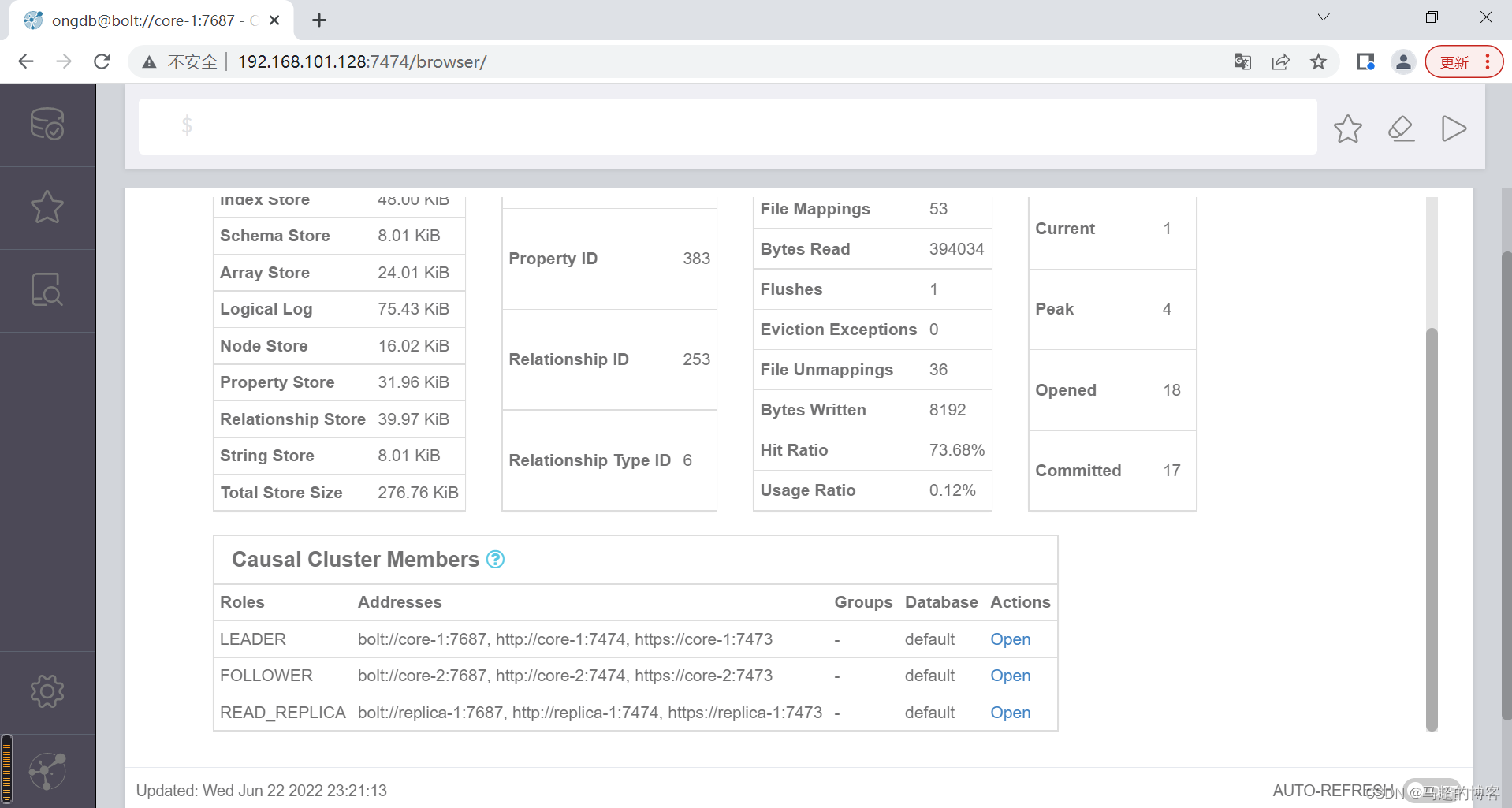Click the File Unmappings label
The height and width of the screenshot is (808, 1512).
(826, 370)
